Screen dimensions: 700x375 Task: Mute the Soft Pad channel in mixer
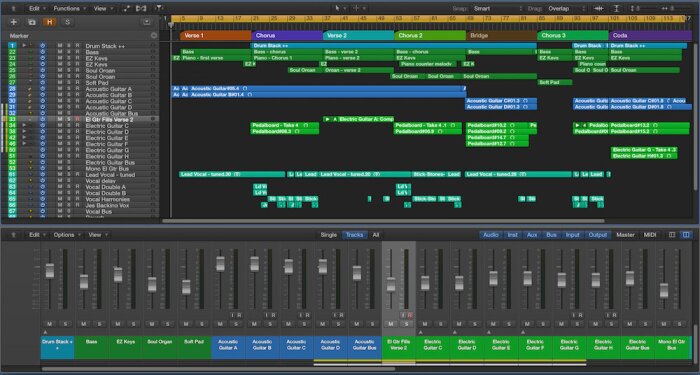(x=186, y=324)
